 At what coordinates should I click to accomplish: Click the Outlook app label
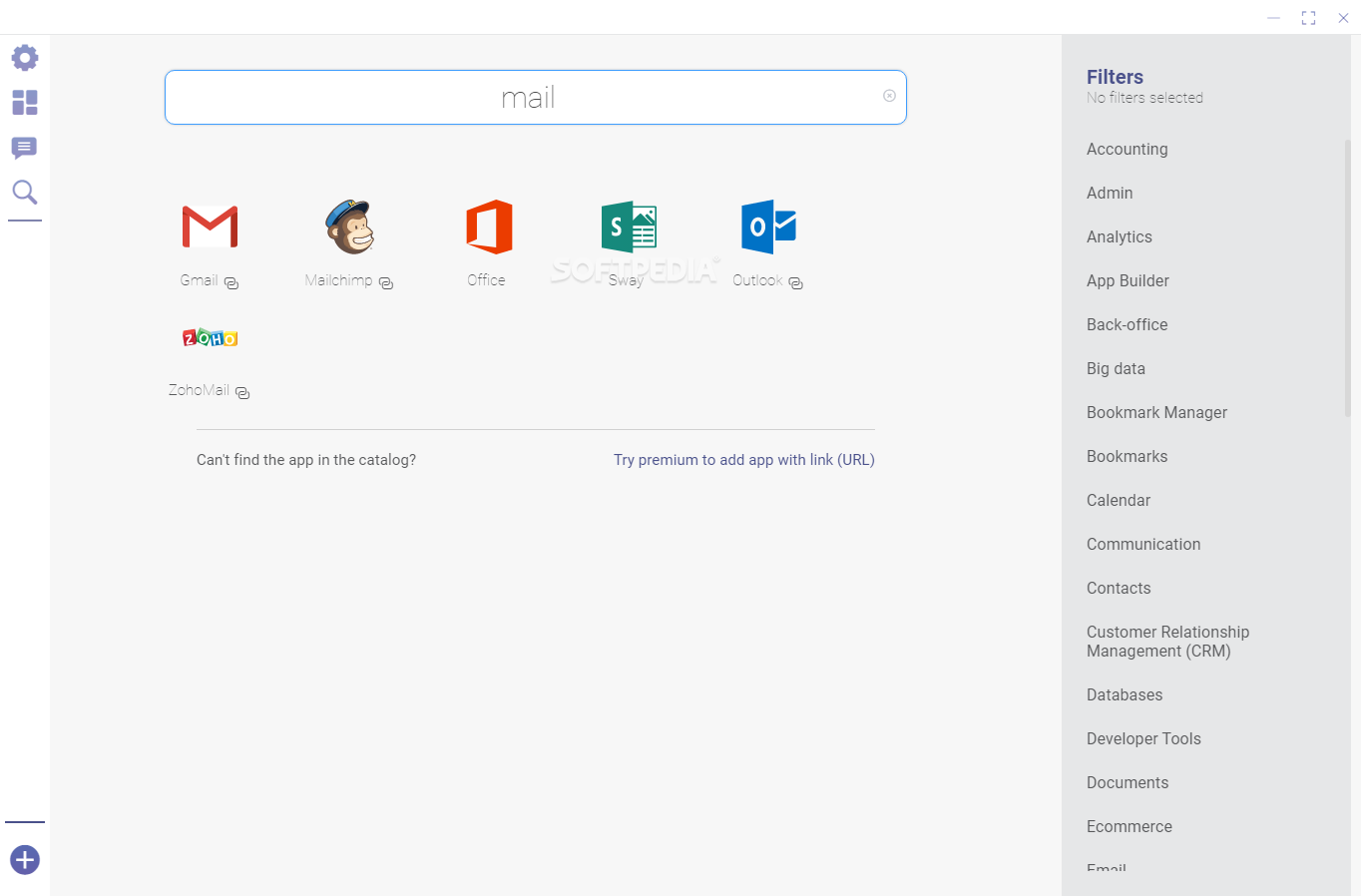point(757,280)
